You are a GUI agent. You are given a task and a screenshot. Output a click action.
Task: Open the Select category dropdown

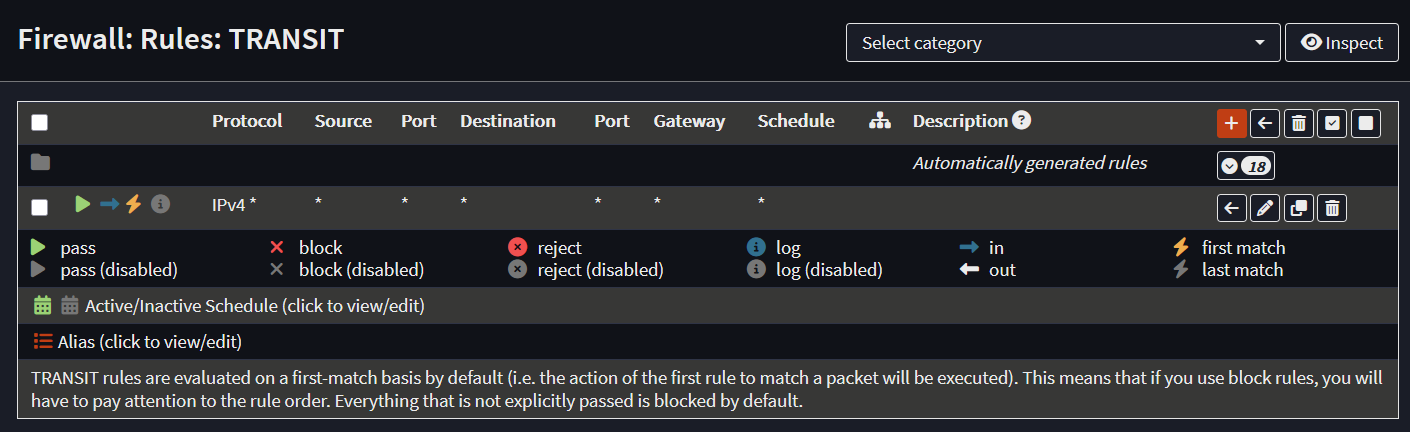tap(1063, 43)
